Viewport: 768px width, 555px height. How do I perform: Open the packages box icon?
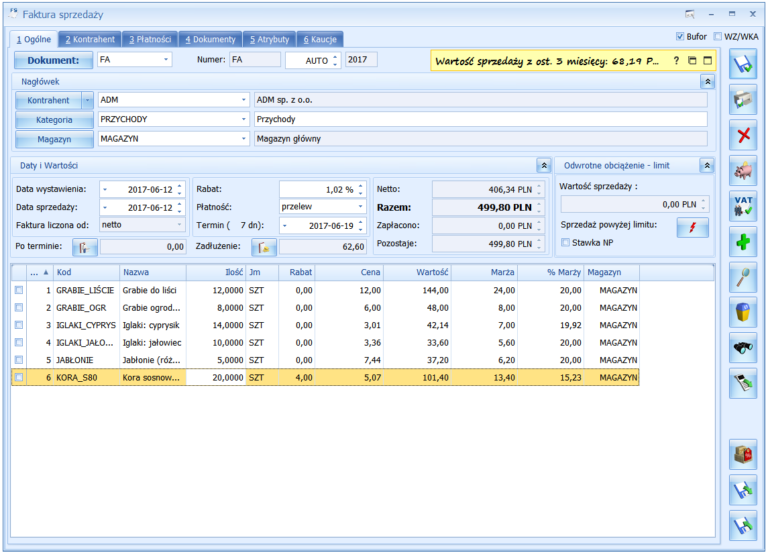point(743,455)
